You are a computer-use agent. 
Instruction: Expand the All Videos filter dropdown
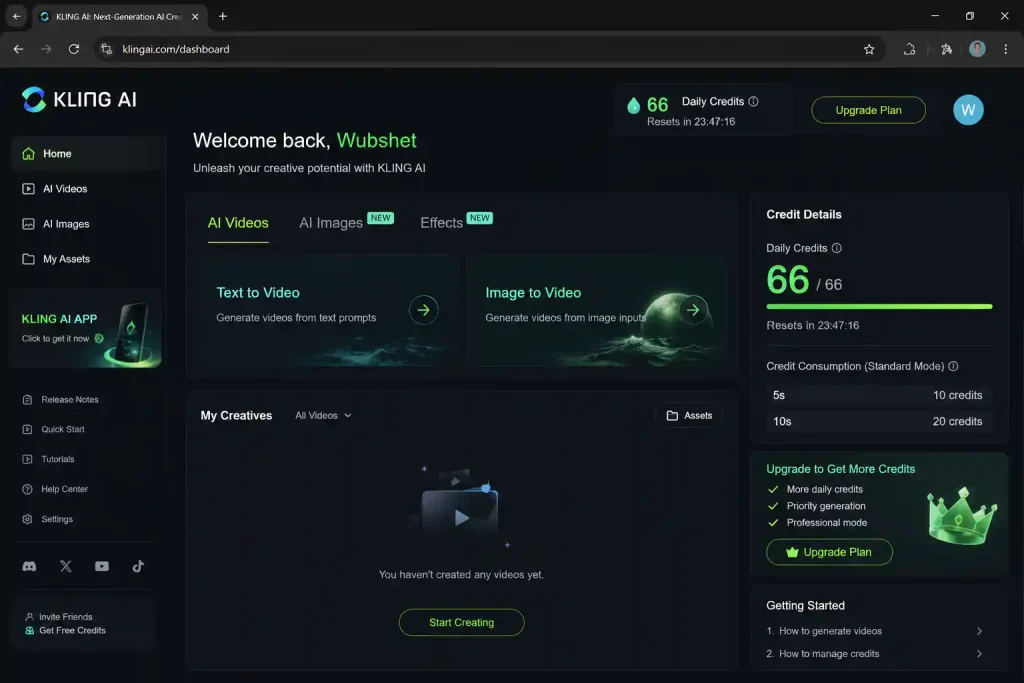point(323,415)
